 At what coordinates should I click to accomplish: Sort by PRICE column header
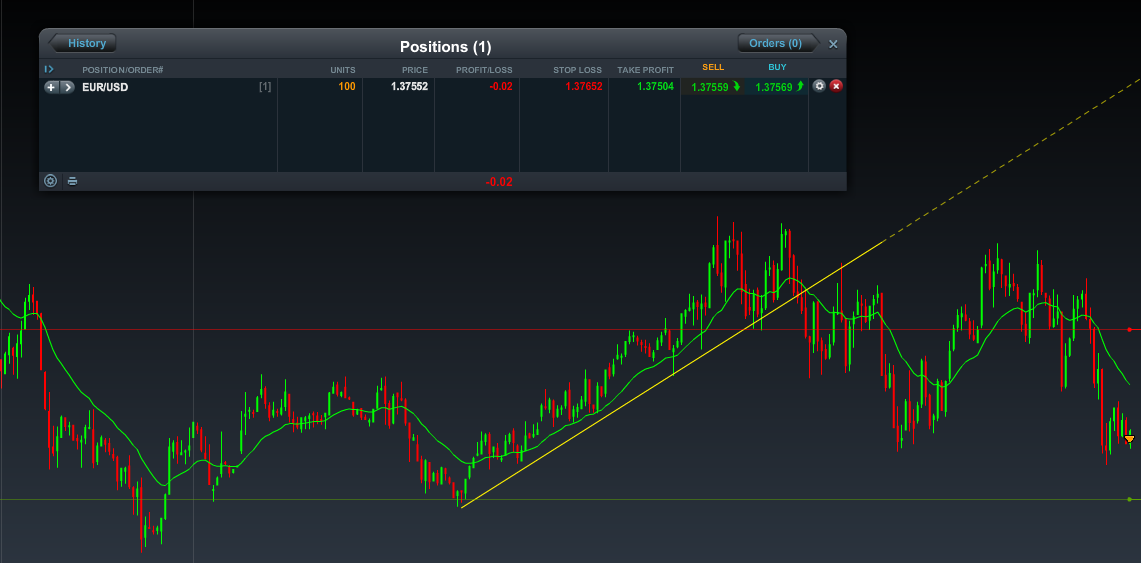tap(415, 70)
